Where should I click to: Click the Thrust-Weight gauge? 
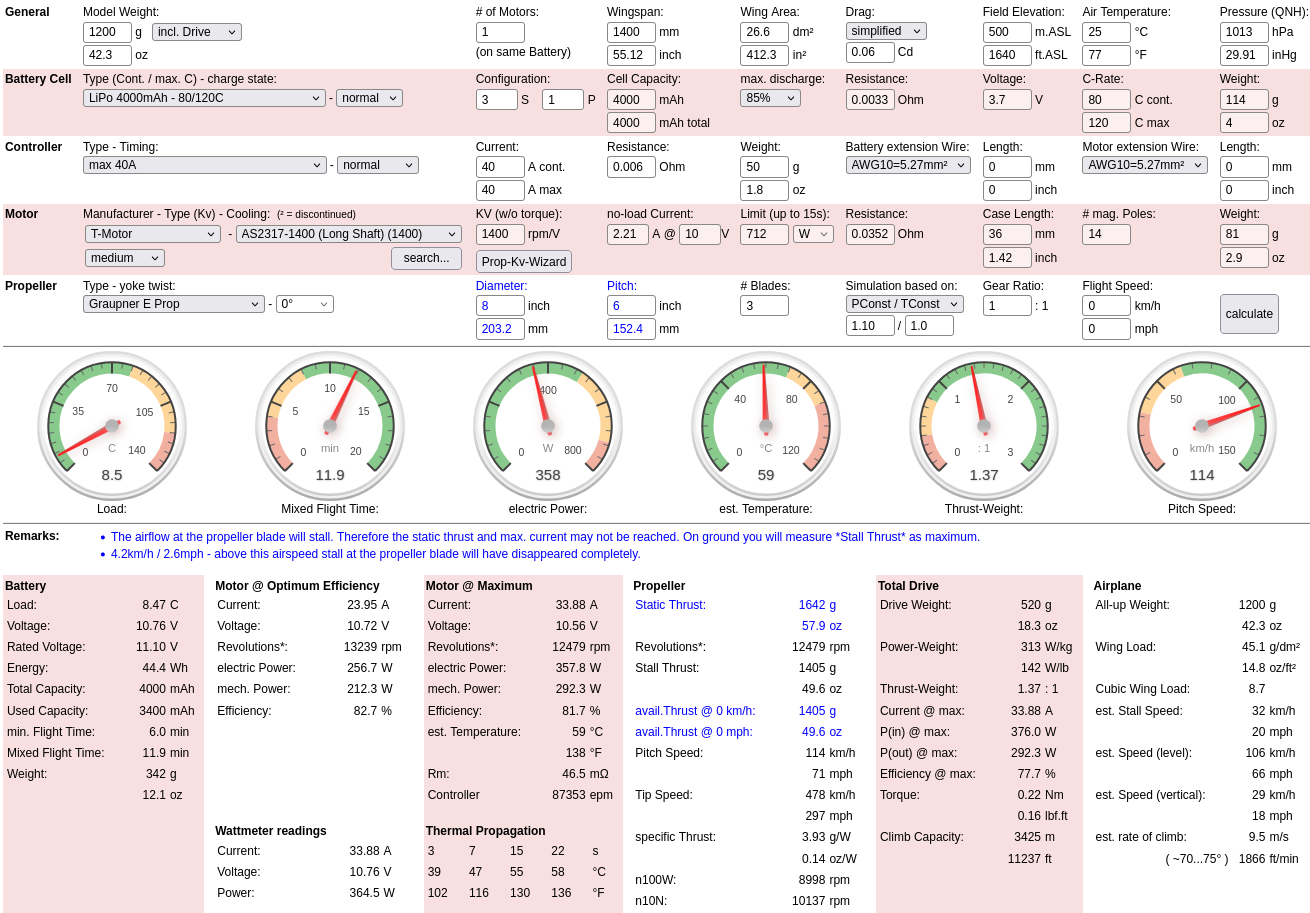tap(984, 426)
